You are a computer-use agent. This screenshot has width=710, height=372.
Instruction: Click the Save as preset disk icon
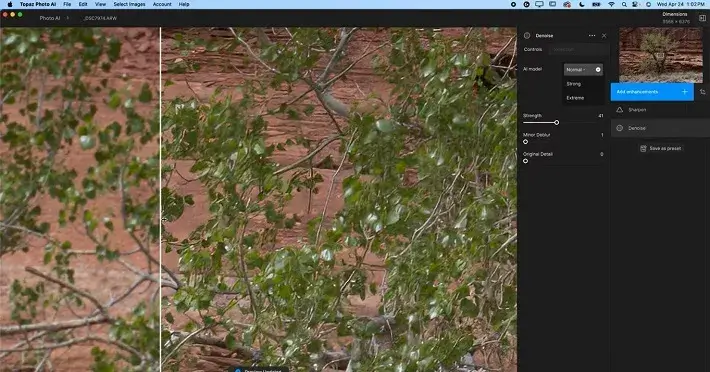pyautogui.click(x=643, y=148)
